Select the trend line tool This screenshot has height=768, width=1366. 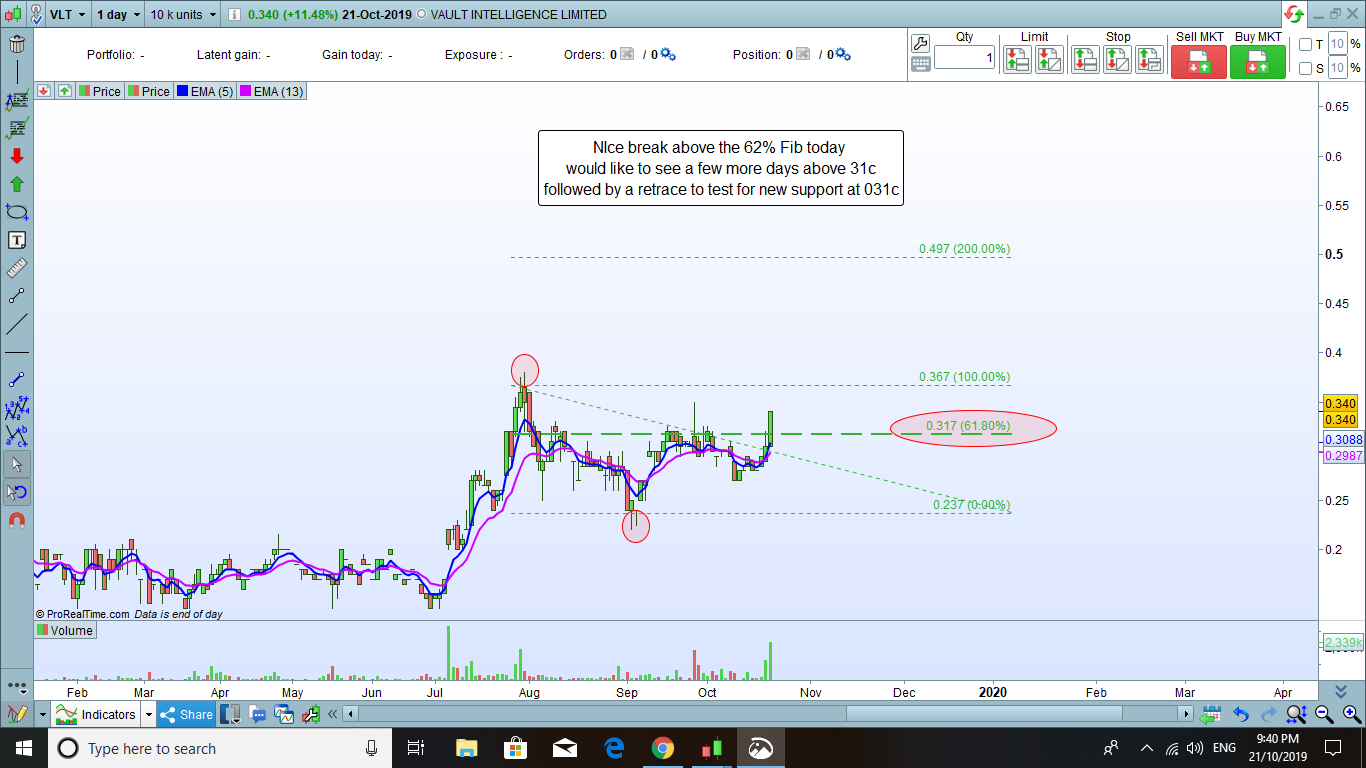coord(17,324)
